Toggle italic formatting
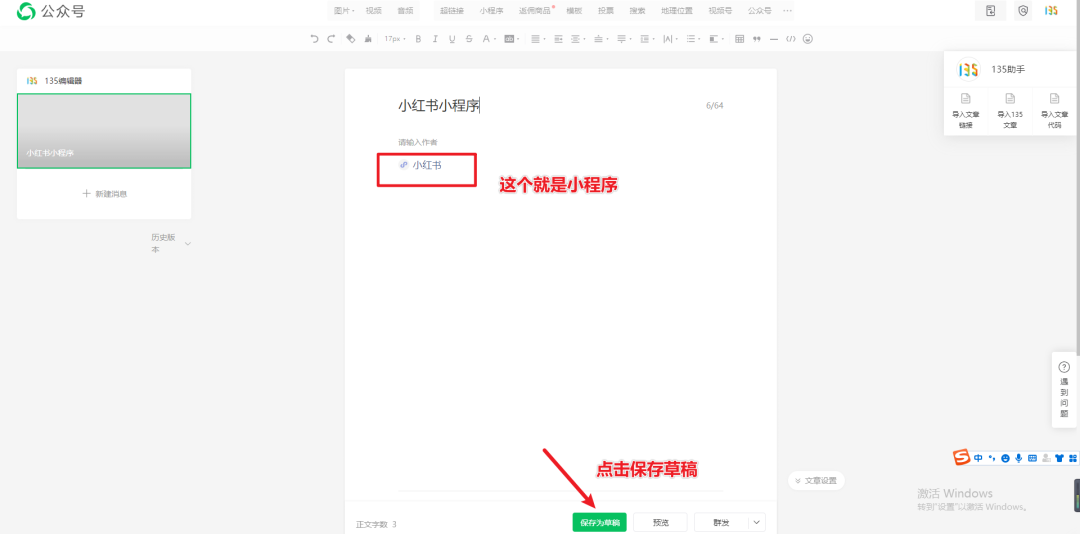This screenshot has width=1080, height=534. (435, 39)
